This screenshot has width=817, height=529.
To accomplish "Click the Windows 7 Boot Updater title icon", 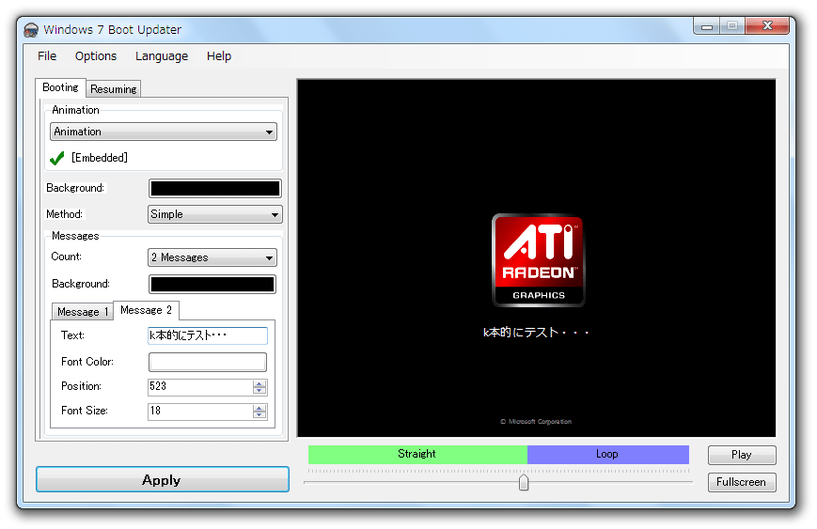I will (x=31, y=30).
